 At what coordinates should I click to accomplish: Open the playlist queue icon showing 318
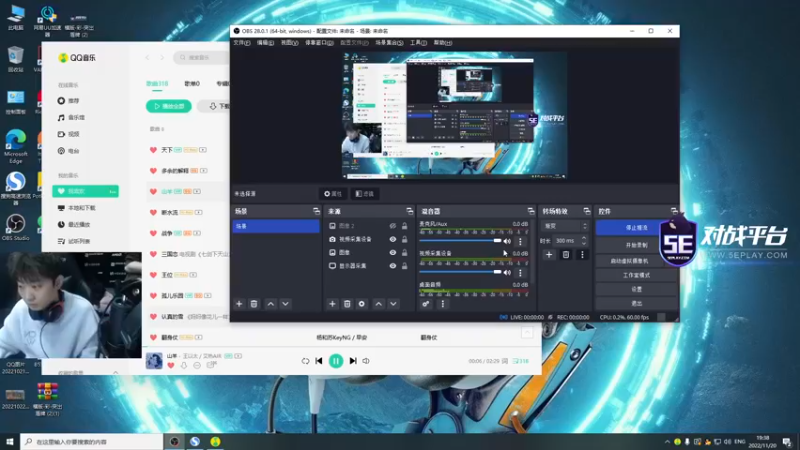tap(521, 361)
